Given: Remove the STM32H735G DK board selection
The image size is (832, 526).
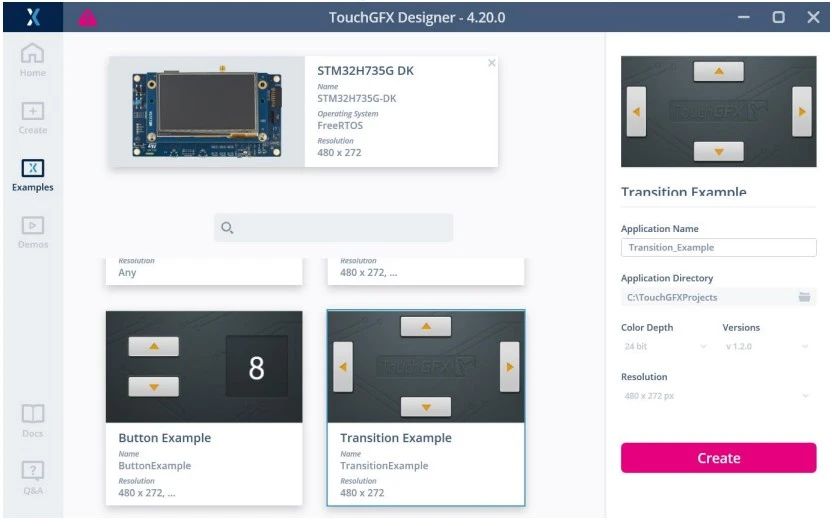Looking at the screenshot, I should click(491, 63).
